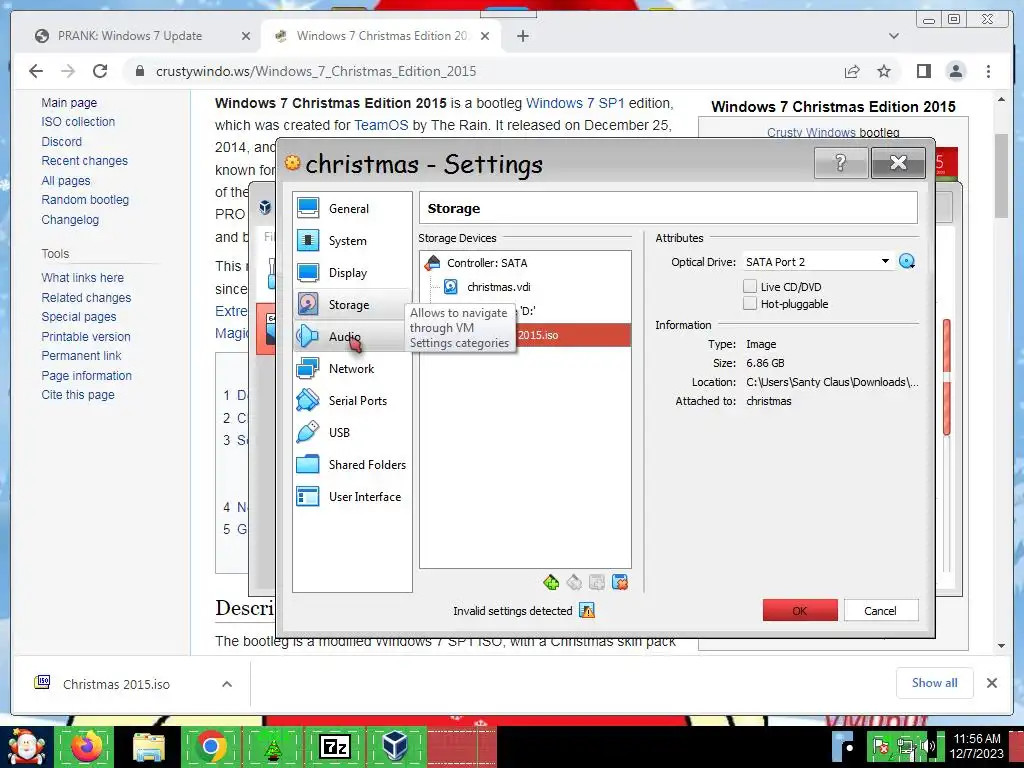Open Discord sidebar link
Screen dimensions: 1024x768
tap(61, 141)
